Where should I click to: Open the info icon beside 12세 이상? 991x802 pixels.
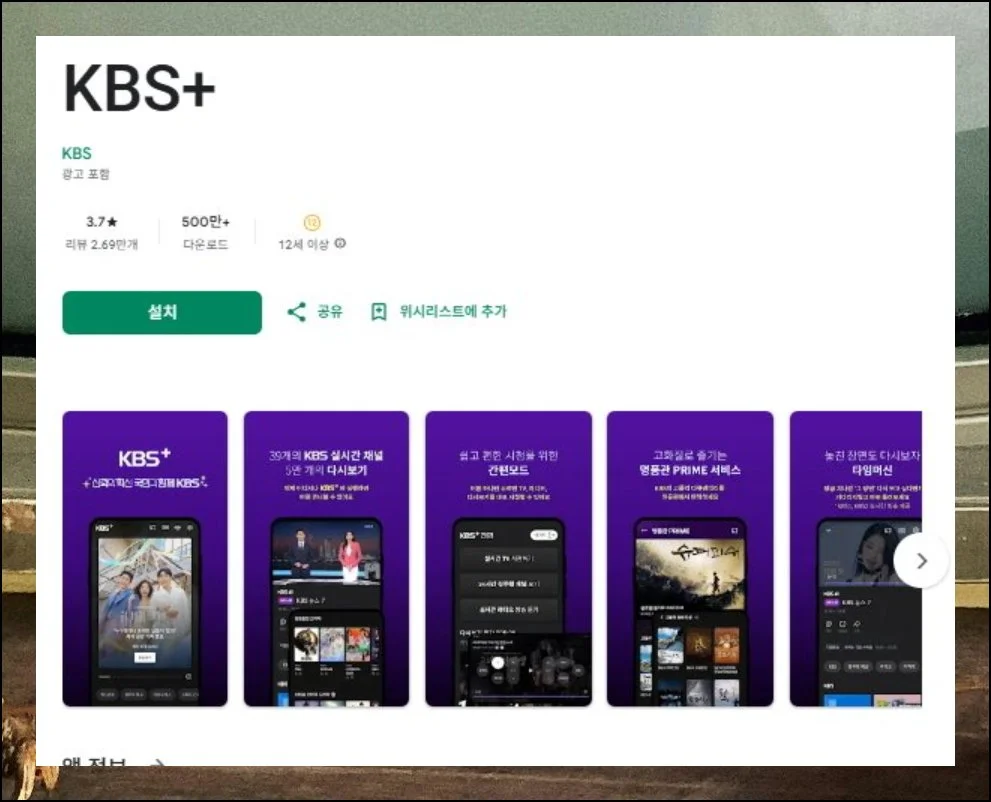click(x=340, y=244)
